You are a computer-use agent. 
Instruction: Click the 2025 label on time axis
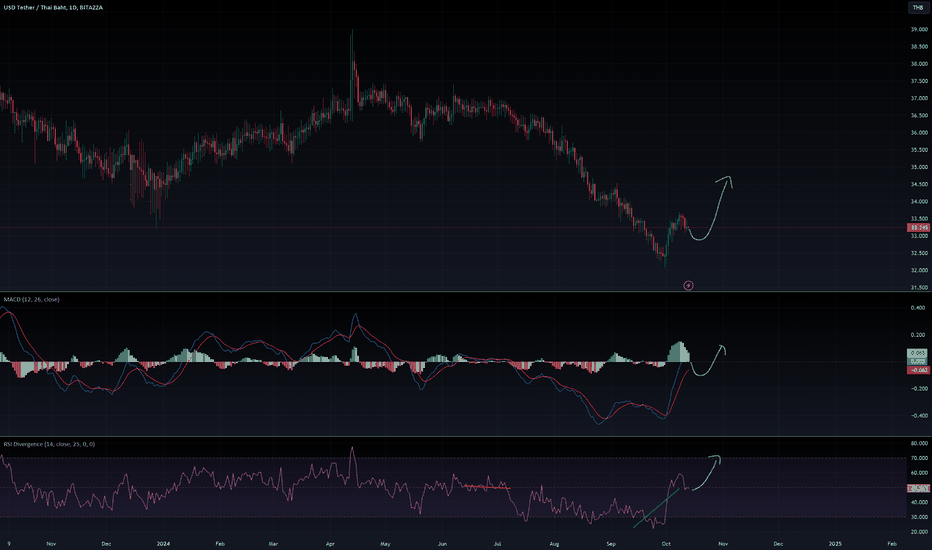coord(835,544)
